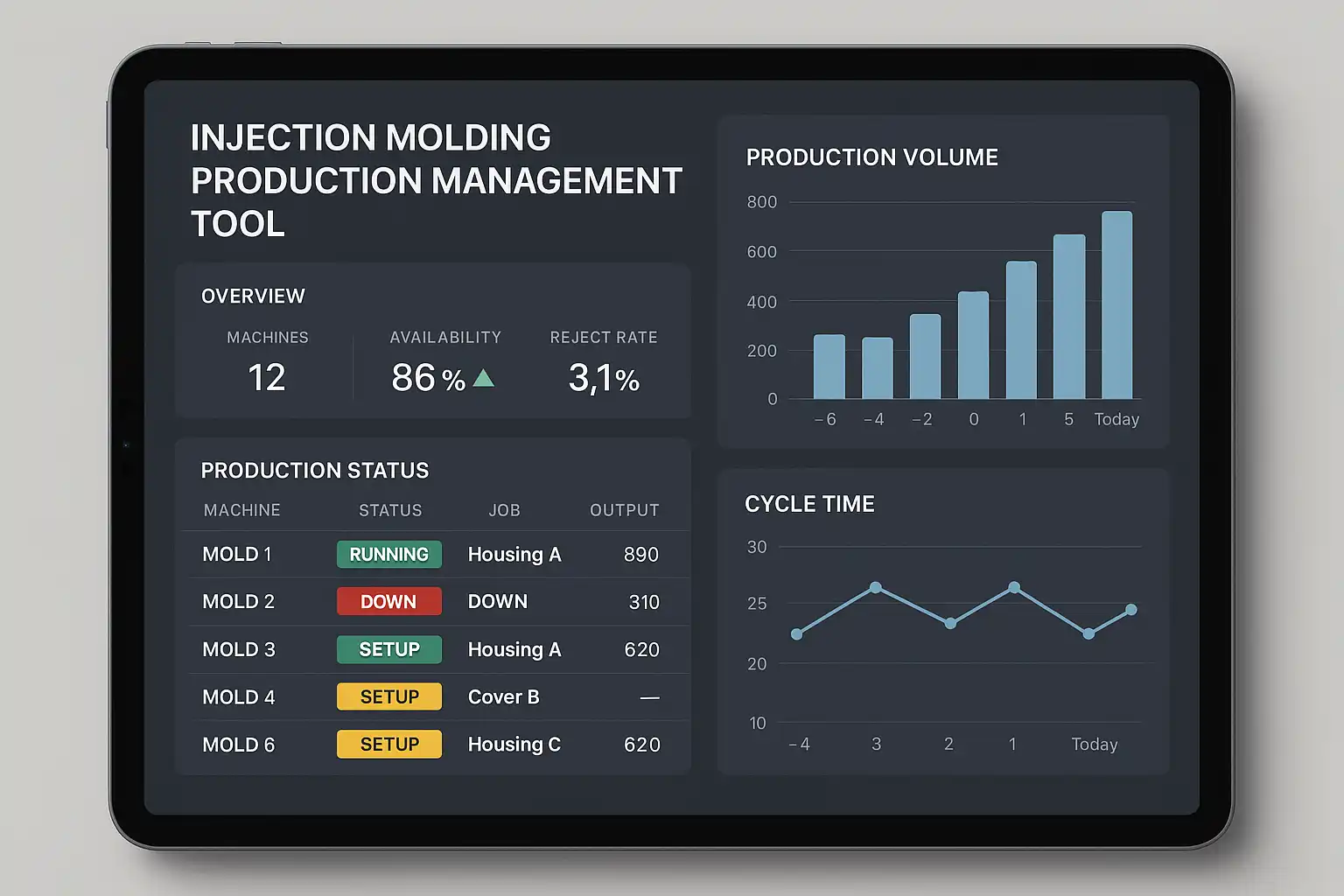Click the REJECT RATE label
Viewport: 1344px width, 896px height.
tap(604, 338)
